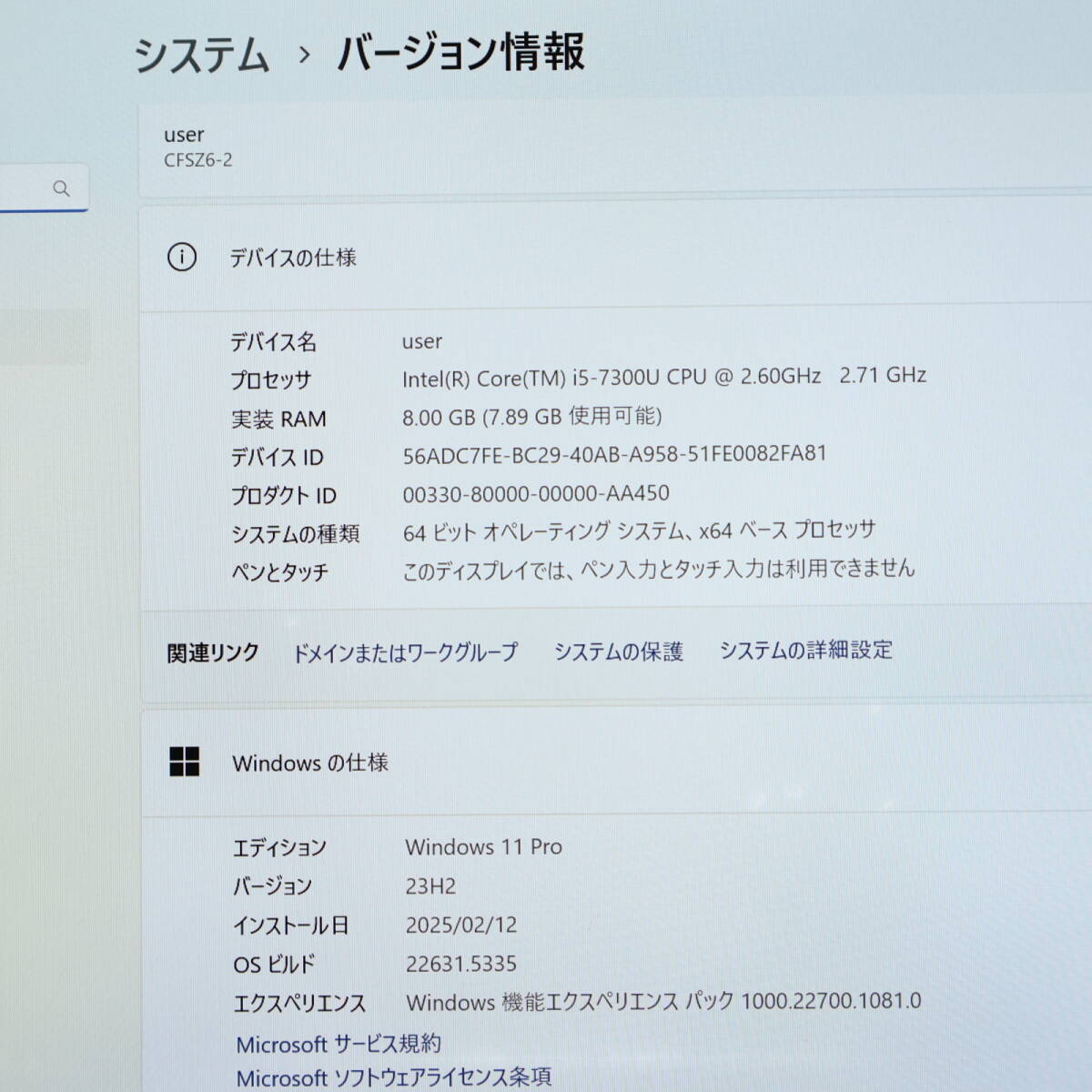Click the OS ビルド label
The image size is (1092, 1092).
[274, 965]
